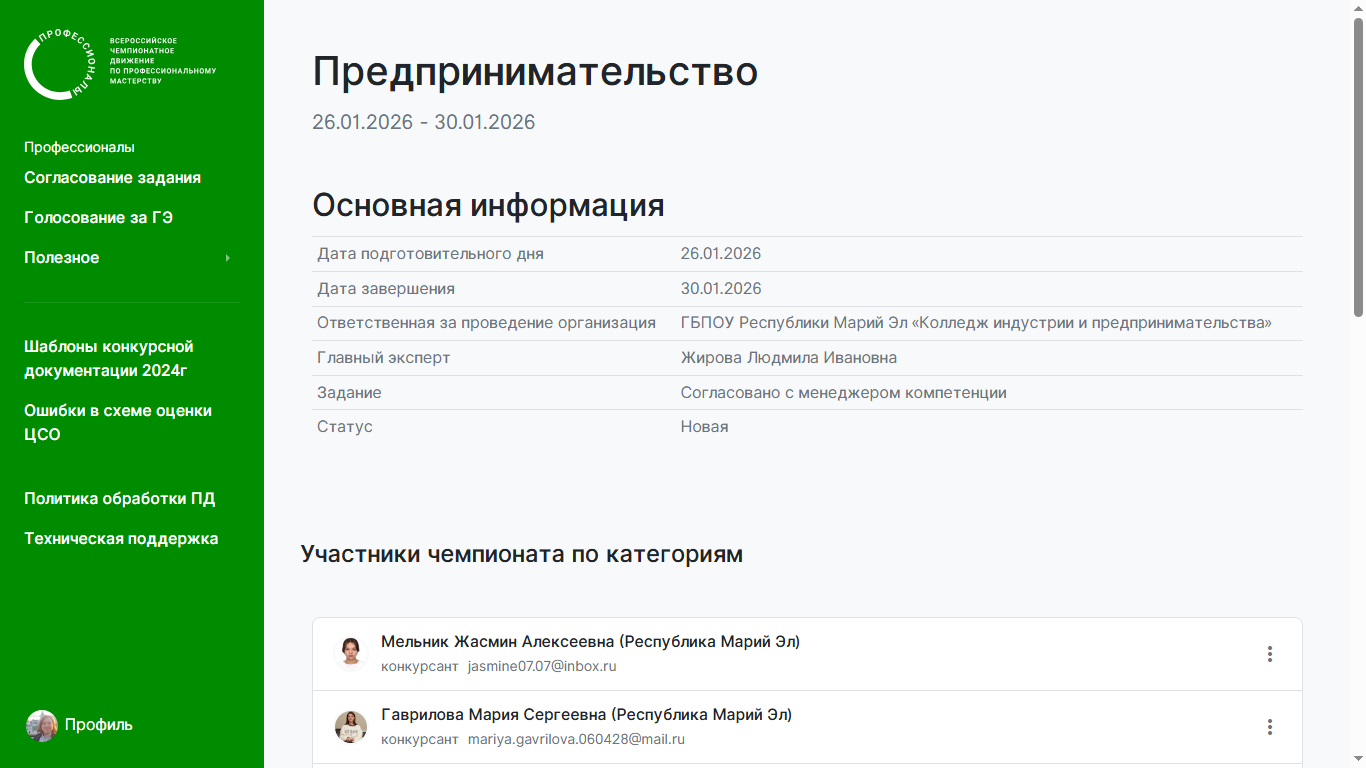Open the Профиль link

(98, 725)
